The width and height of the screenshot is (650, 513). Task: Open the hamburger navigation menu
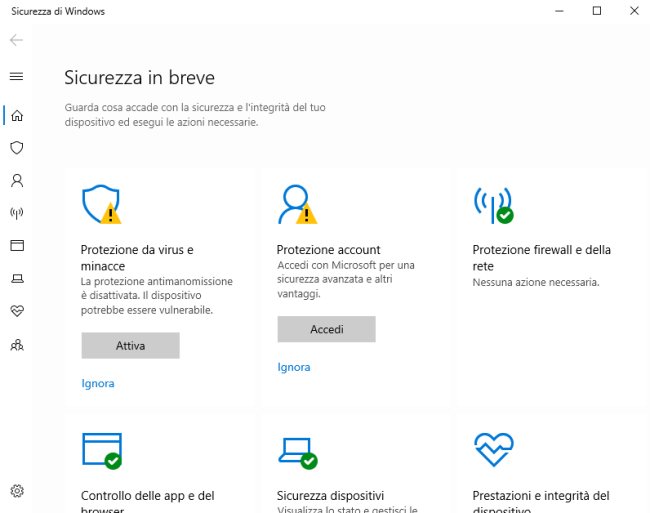(x=17, y=76)
